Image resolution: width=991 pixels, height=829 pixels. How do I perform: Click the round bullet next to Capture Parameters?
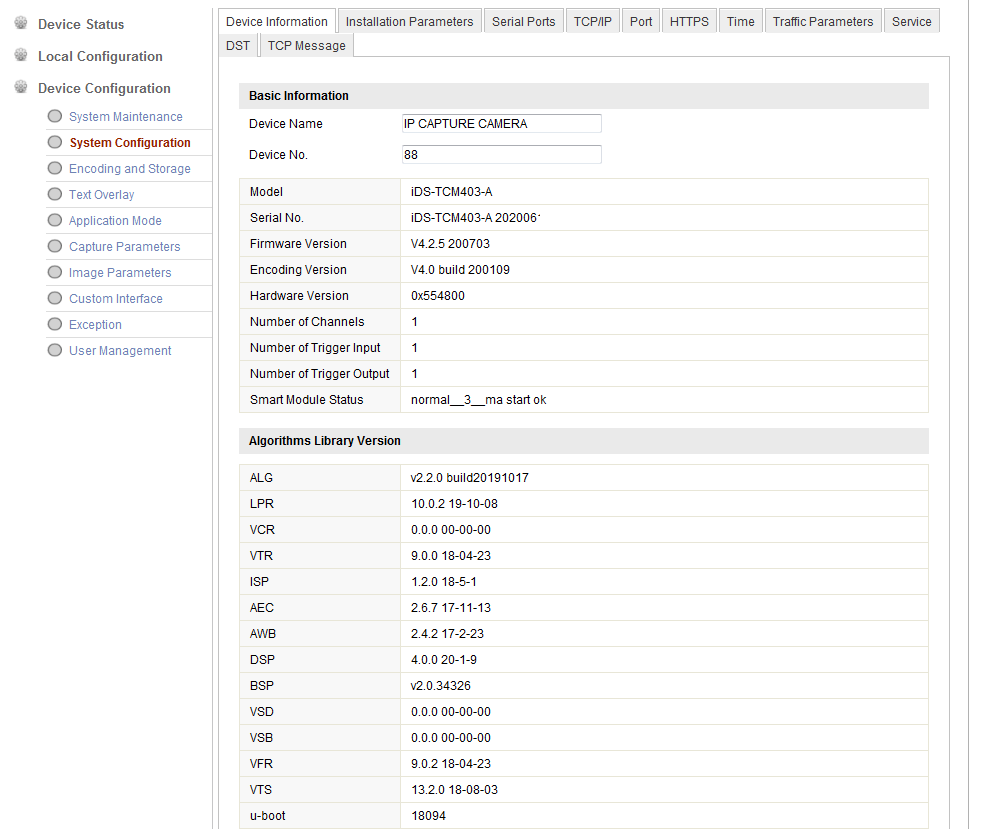(55, 247)
